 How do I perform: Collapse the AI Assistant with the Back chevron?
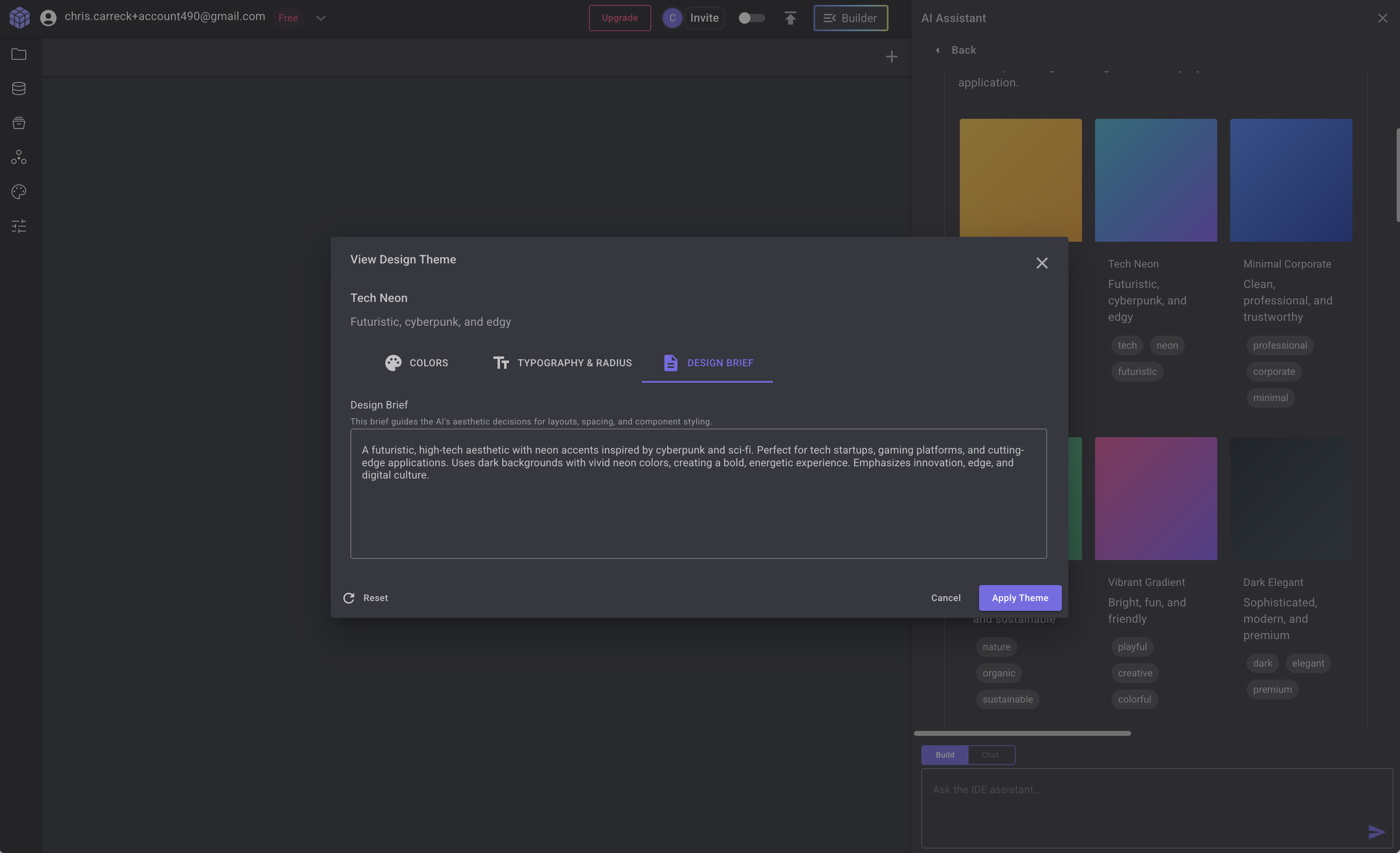coord(938,50)
